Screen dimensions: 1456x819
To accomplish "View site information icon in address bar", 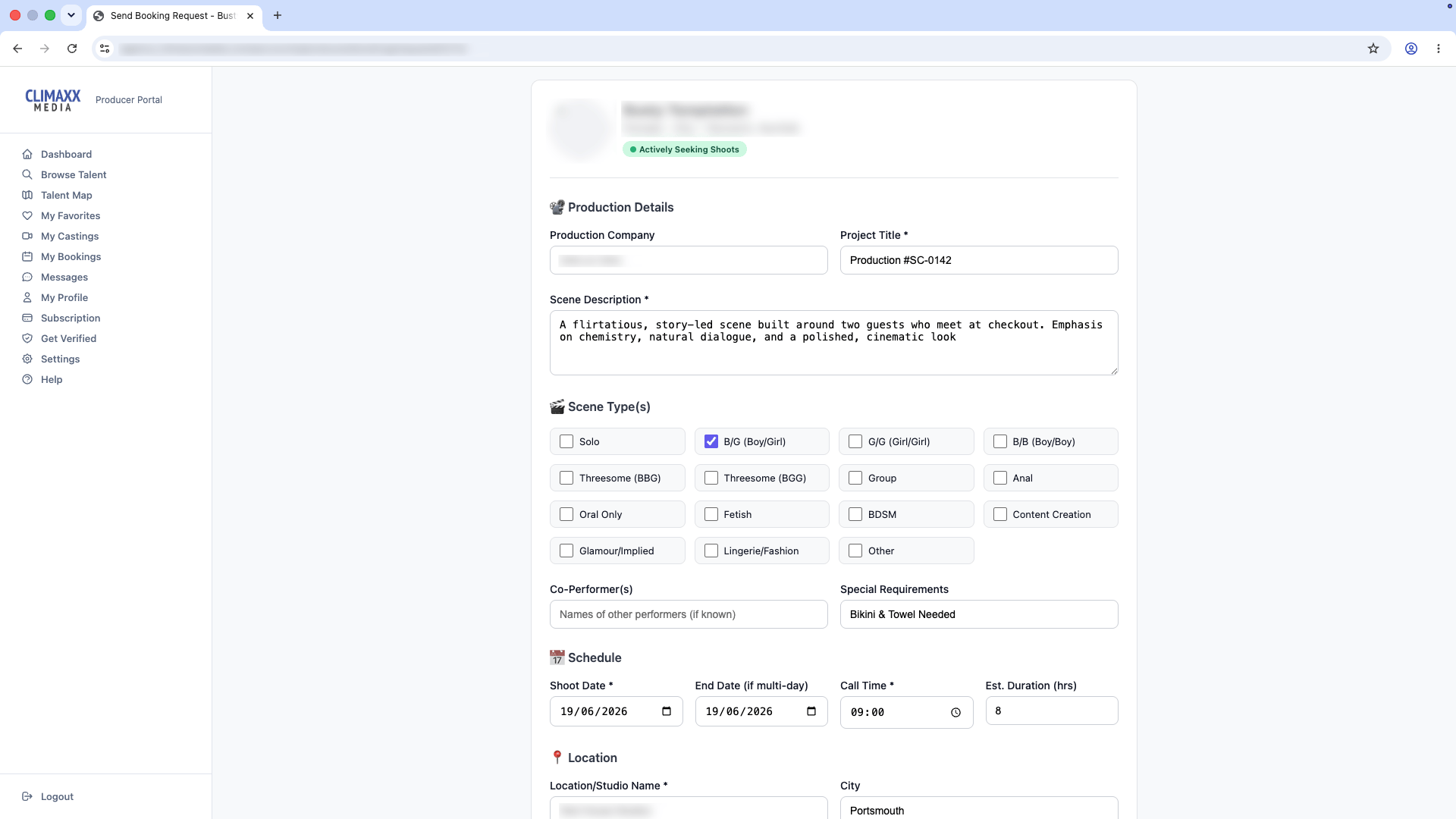I will [x=105, y=49].
